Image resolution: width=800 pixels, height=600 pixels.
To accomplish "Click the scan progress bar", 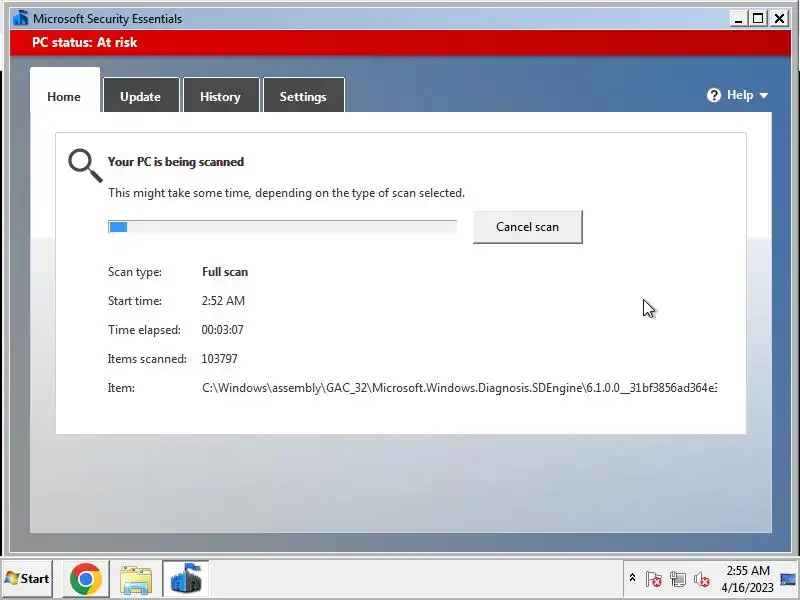I will point(282,227).
